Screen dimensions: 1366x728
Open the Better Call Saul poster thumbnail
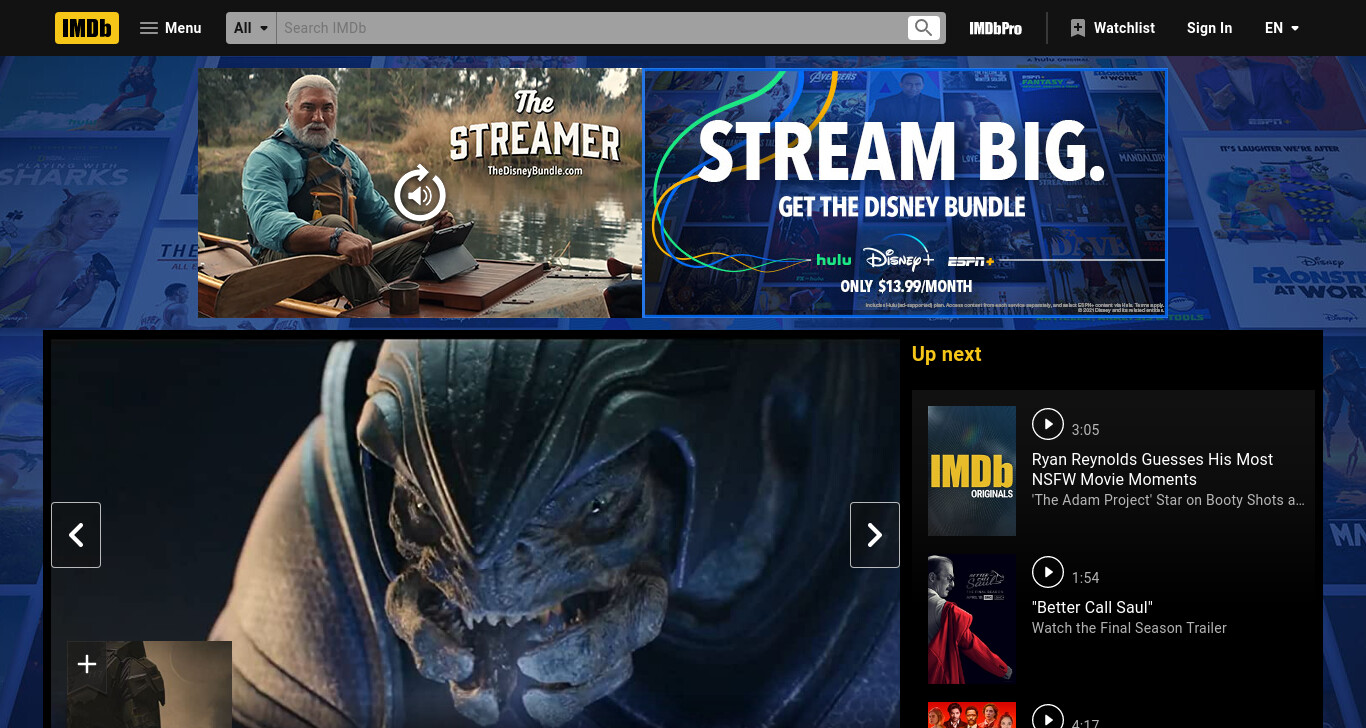pos(972,619)
